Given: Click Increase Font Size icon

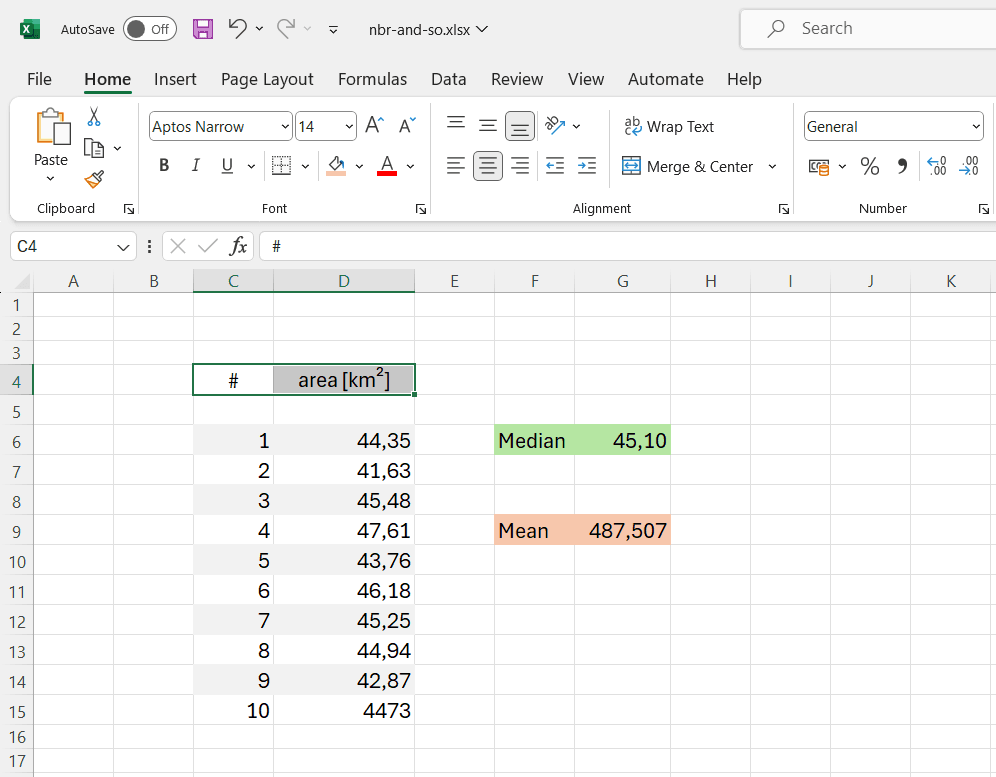Looking at the screenshot, I should [374, 126].
